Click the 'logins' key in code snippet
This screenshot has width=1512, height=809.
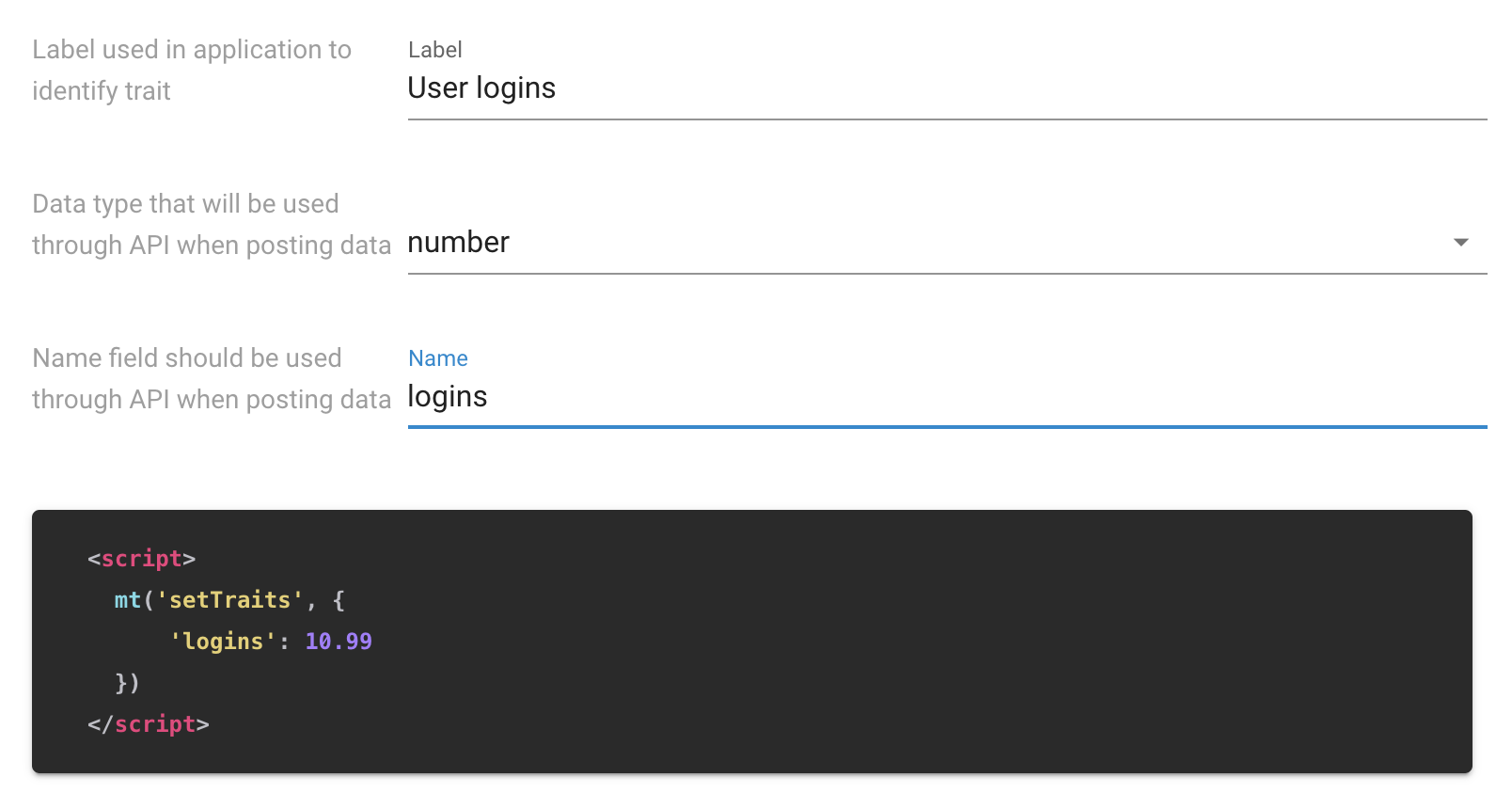pos(223,642)
